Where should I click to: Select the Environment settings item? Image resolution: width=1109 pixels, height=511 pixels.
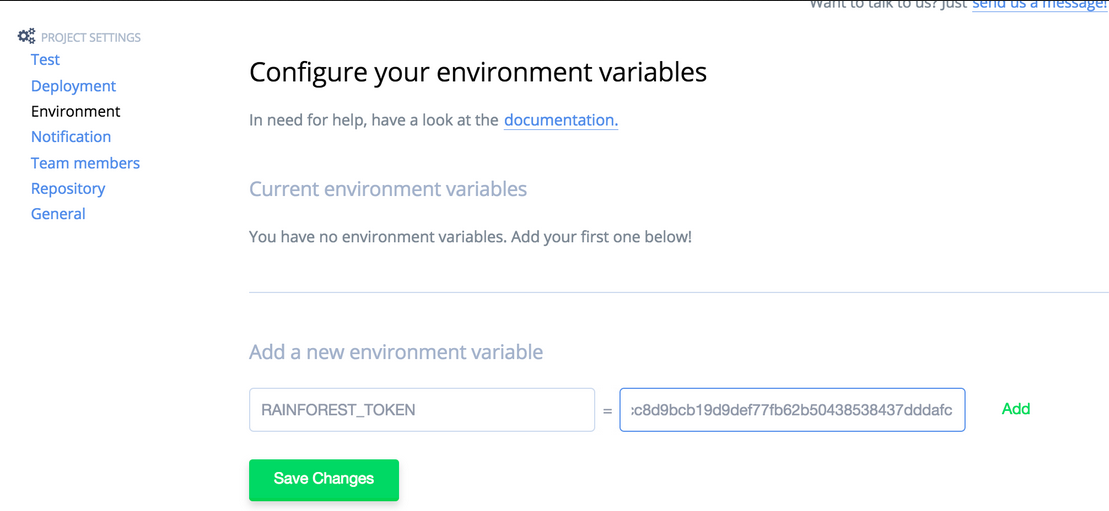(76, 111)
